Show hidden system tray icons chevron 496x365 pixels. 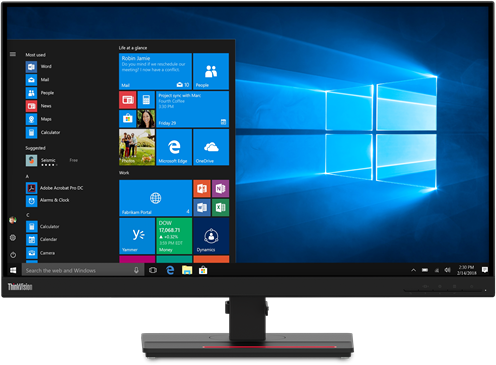[413, 270]
